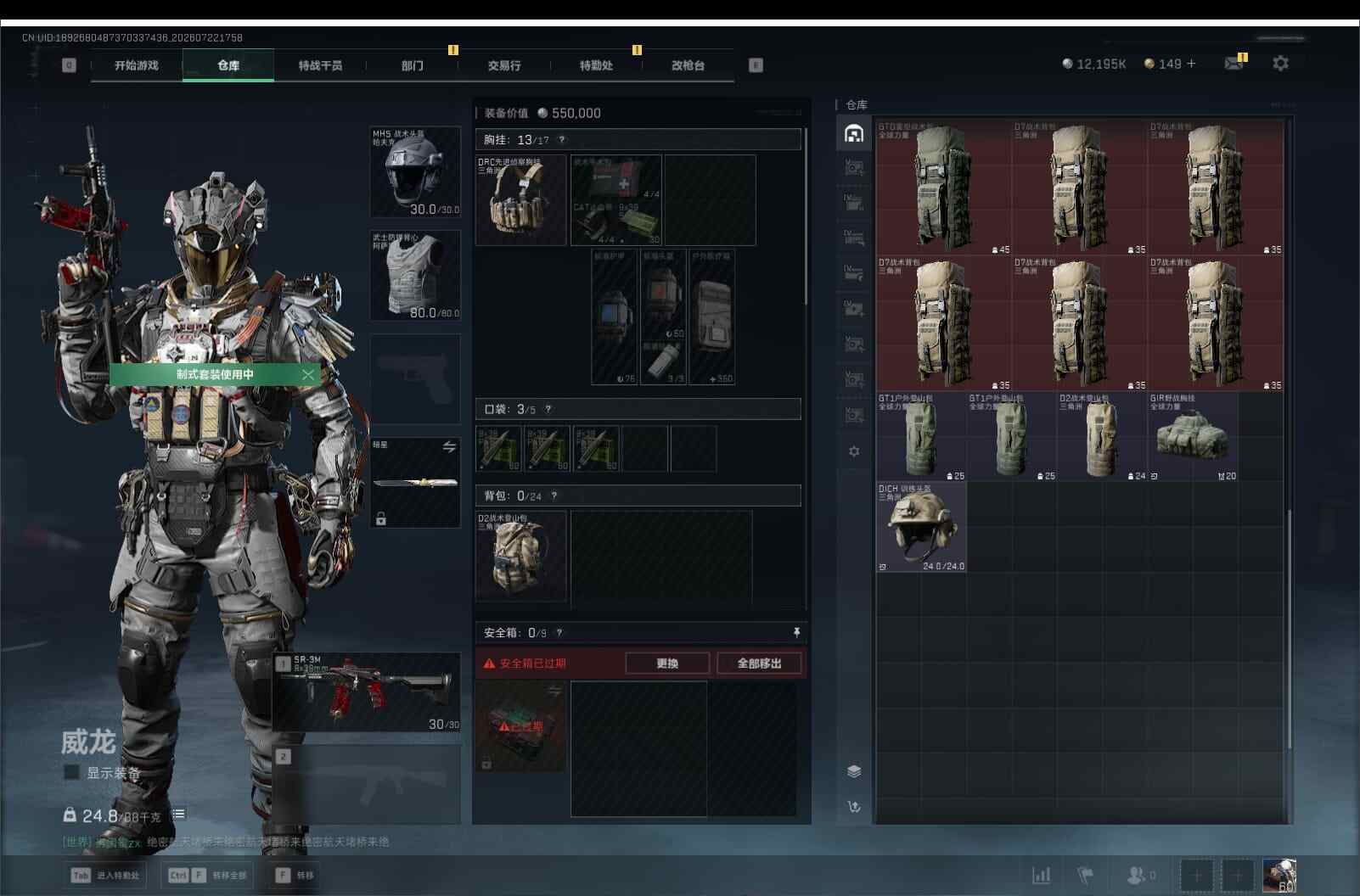Dismiss the 制式套装使用中 banner

pyautogui.click(x=307, y=374)
